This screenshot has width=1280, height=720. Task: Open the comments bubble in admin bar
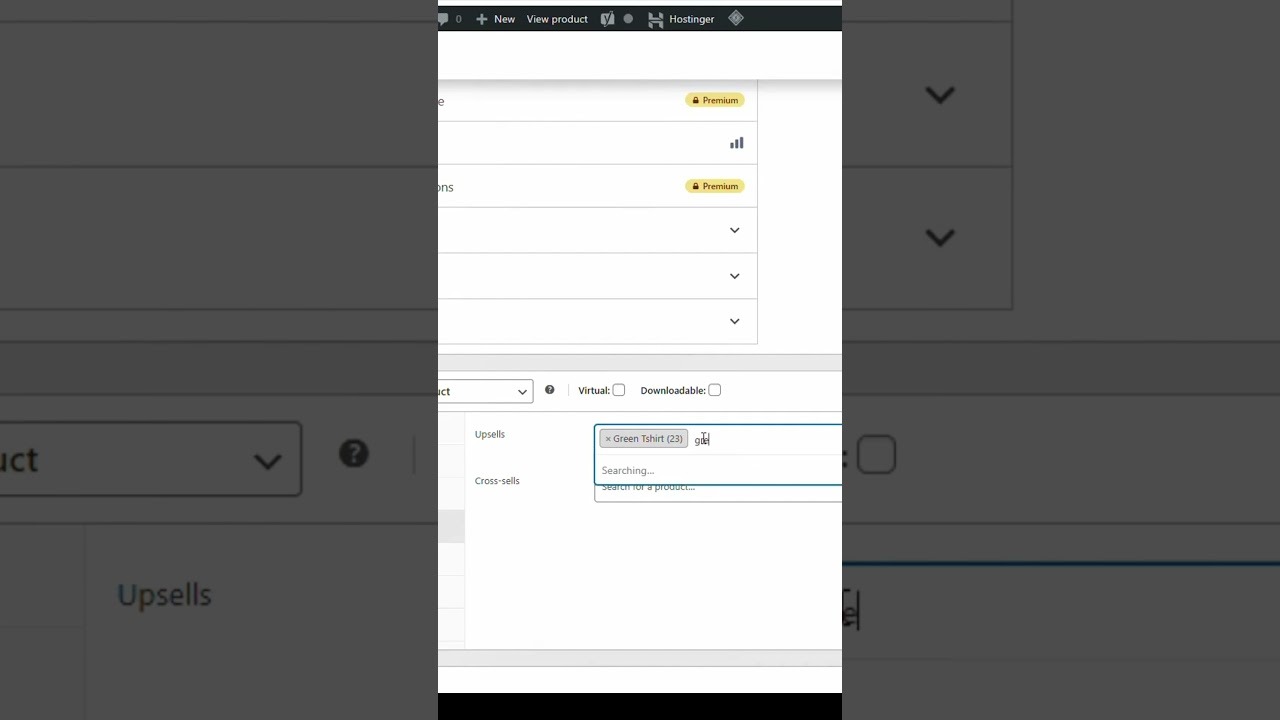449,19
